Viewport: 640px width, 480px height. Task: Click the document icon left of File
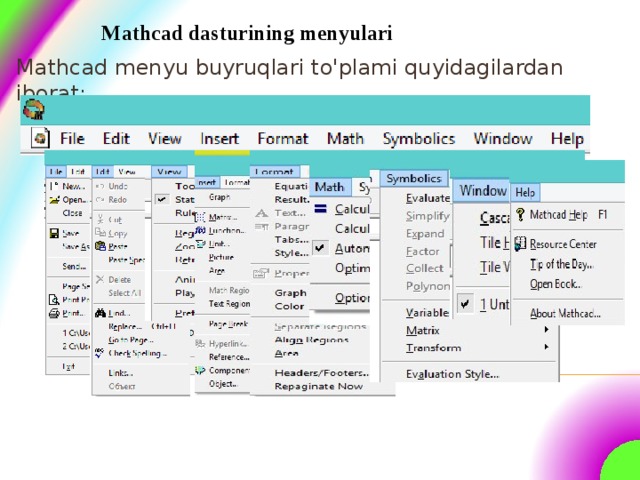coord(40,138)
